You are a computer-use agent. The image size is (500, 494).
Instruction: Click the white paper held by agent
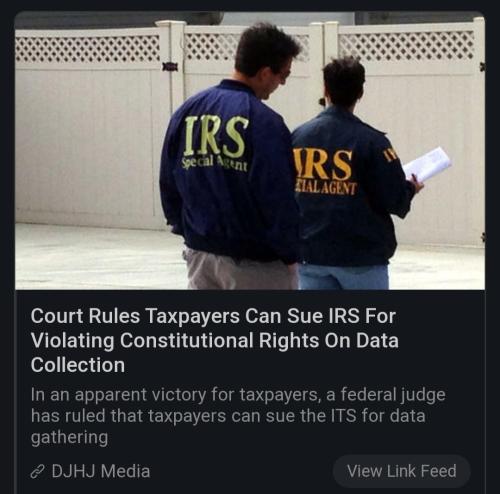(x=427, y=164)
